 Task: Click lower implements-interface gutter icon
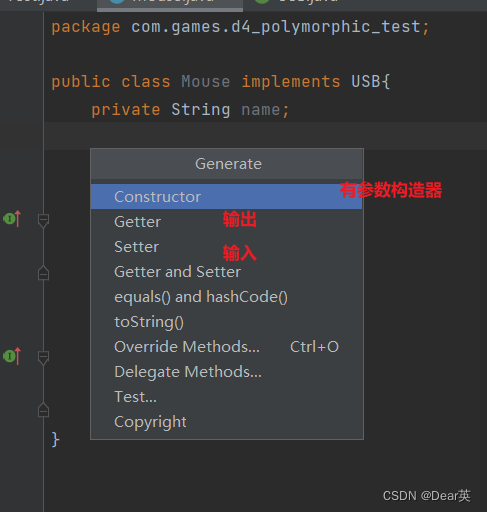coord(12,356)
